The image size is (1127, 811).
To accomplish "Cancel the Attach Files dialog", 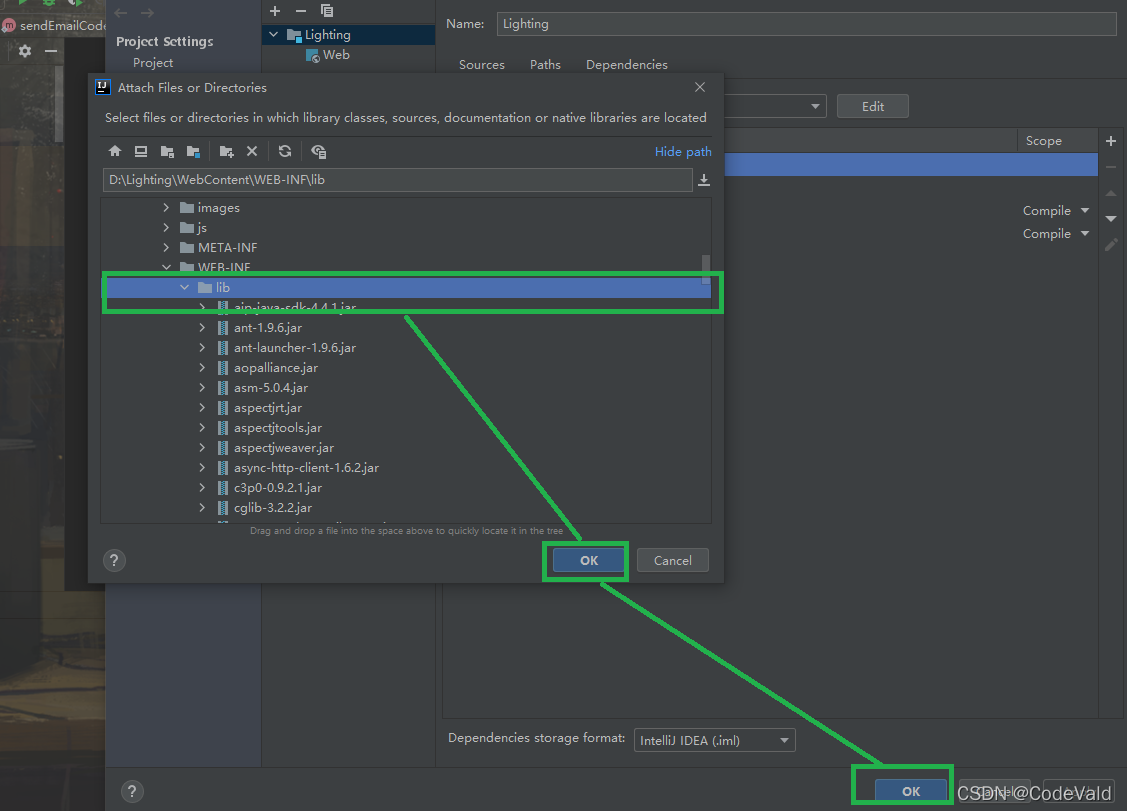I will click(x=673, y=560).
